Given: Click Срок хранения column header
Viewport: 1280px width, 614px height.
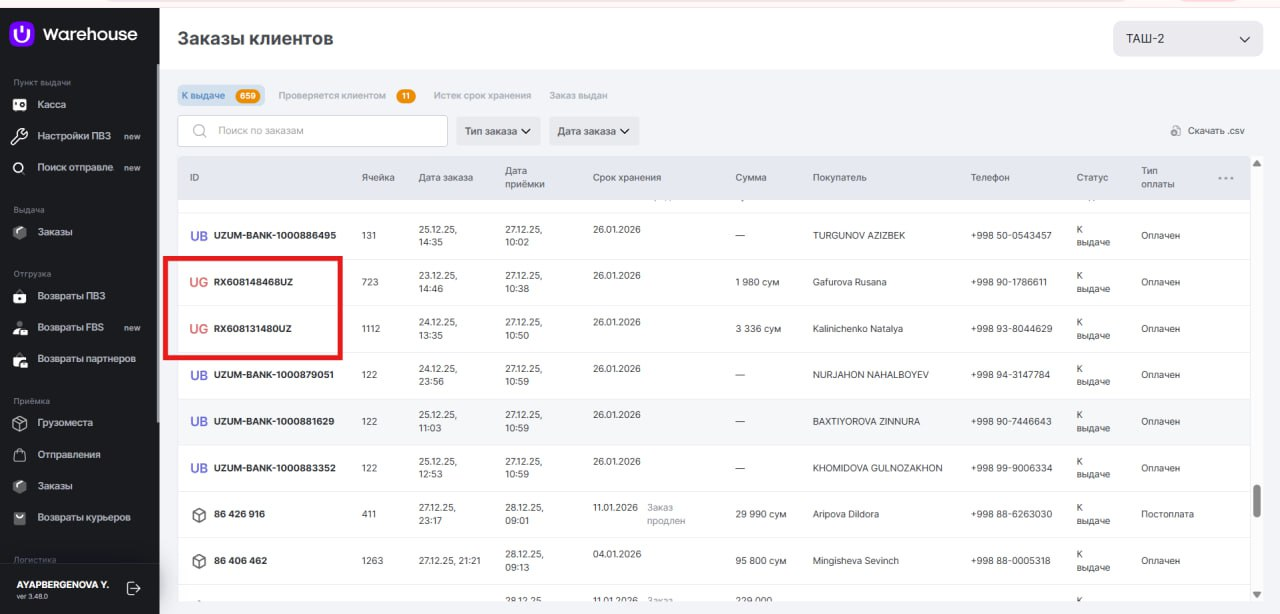Looking at the screenshot, I should (x=627, y=178).
